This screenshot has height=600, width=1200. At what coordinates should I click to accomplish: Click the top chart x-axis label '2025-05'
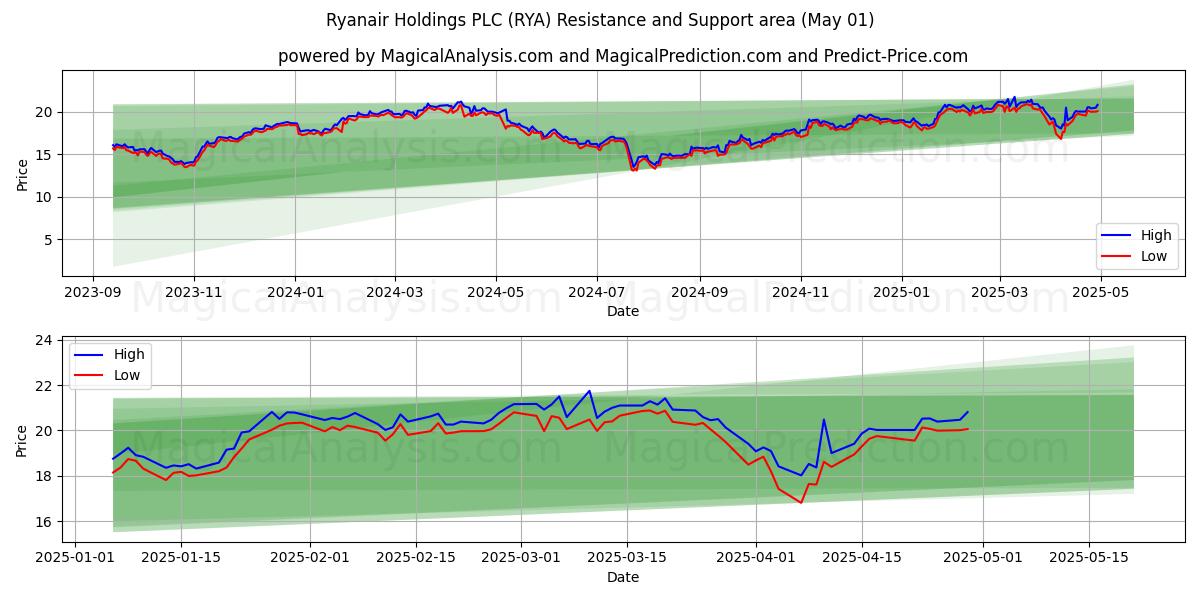(1100, 293)
